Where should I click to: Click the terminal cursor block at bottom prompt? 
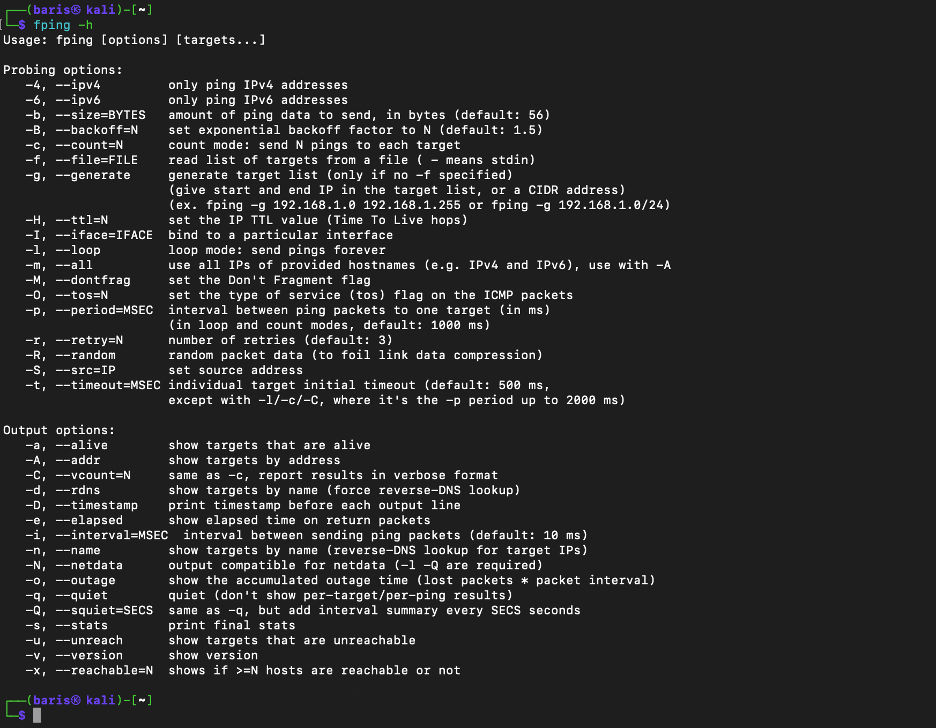37,715
